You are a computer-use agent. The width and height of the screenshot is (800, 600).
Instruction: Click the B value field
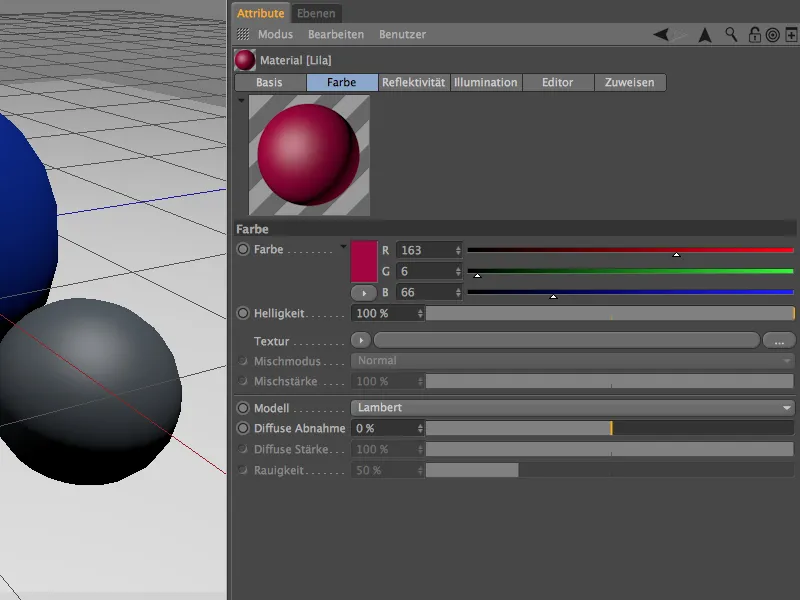426,292
